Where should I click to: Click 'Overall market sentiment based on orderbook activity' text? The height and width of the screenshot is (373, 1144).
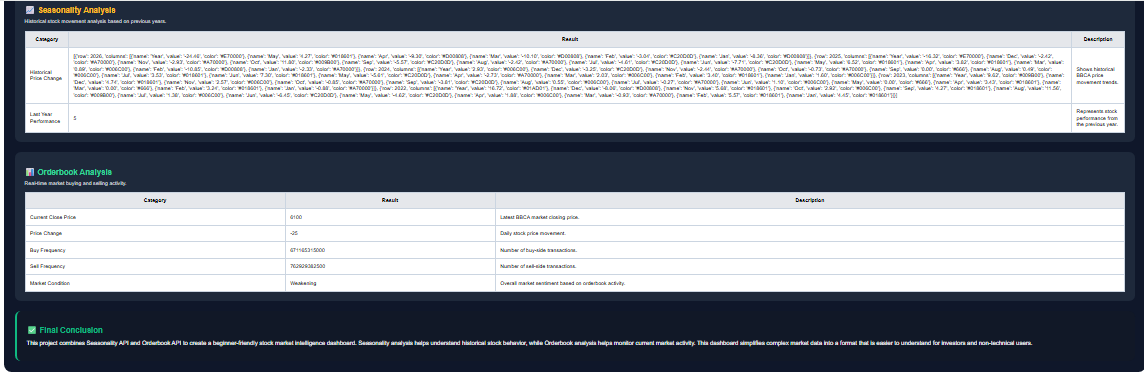(x=563, y=282)
